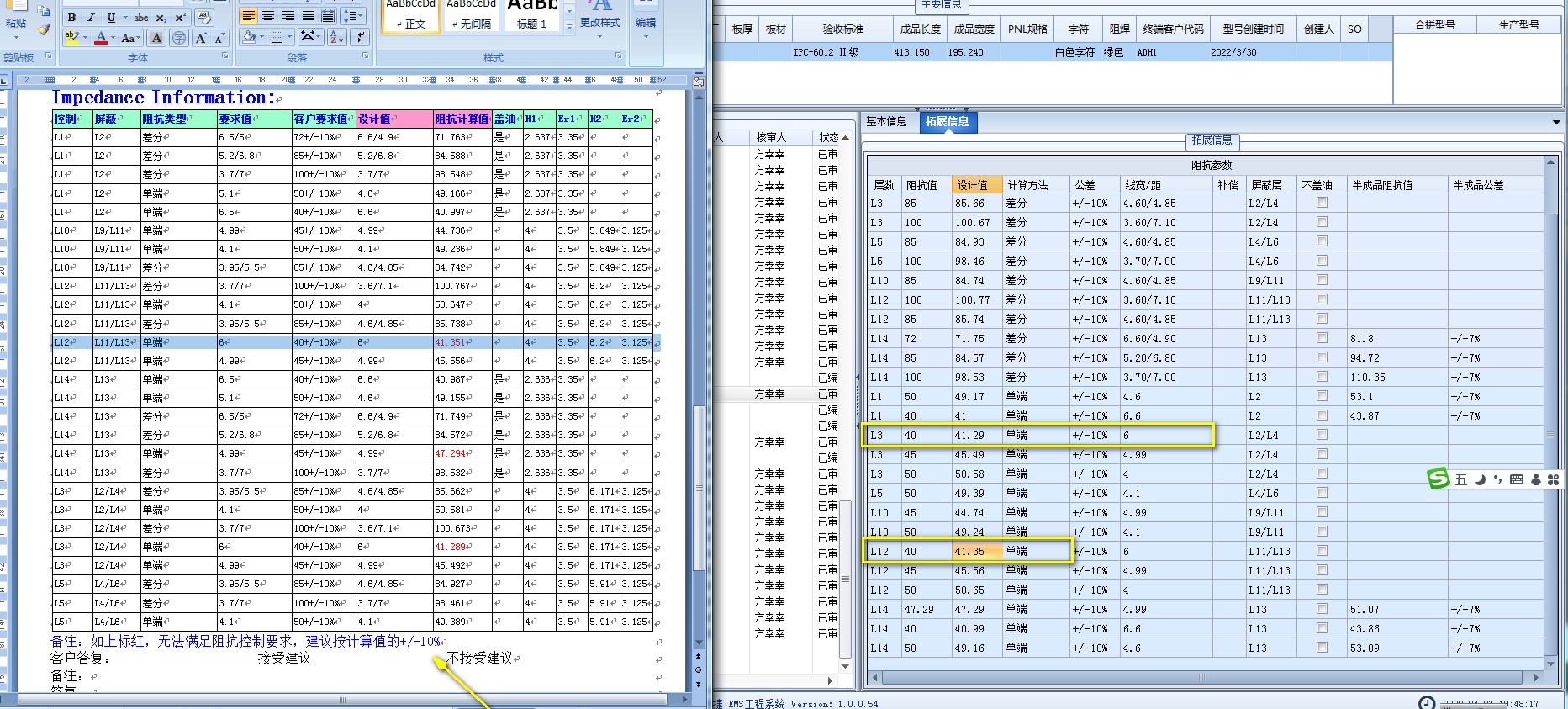1568x709 pixels.
Task: Toggle the moon icon on the input method bar
Action: 1481,479
